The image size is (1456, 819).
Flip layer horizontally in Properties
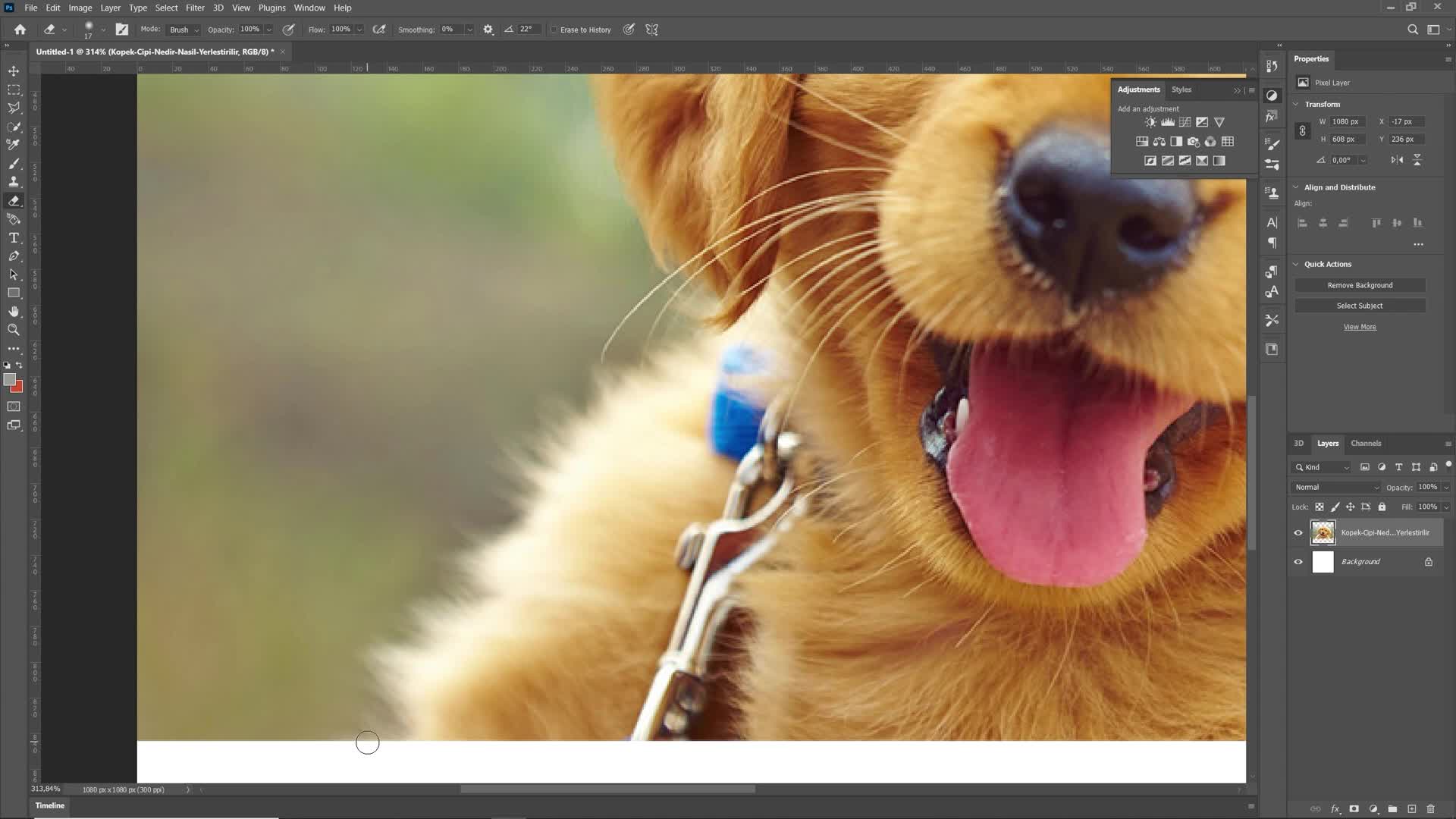point(1397,160)
